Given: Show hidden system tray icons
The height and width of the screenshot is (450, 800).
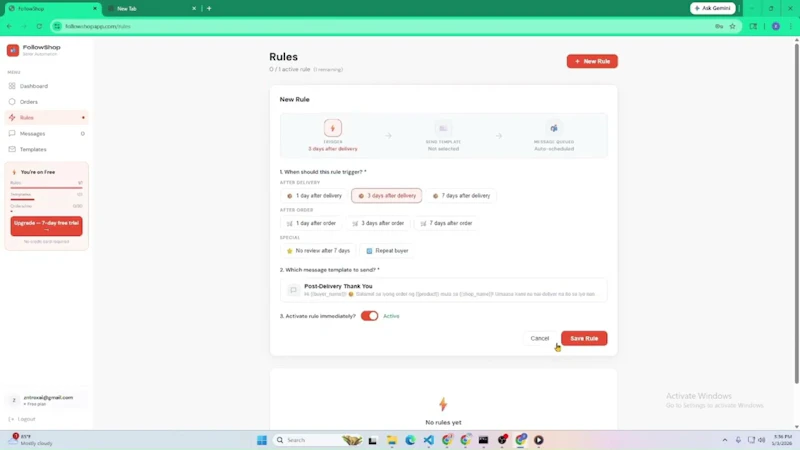Looking at the screenshot, I should [x=724, y=440].
